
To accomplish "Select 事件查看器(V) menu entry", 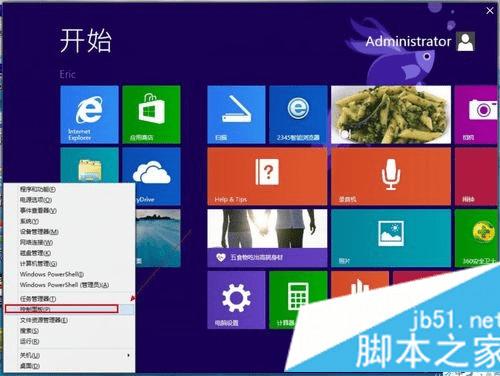I will 69,211.
